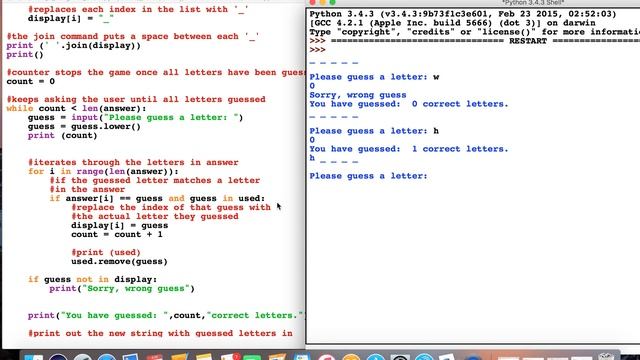Click the "#in the answer" comment line
The image size is (640, 360).
point(87,189)
